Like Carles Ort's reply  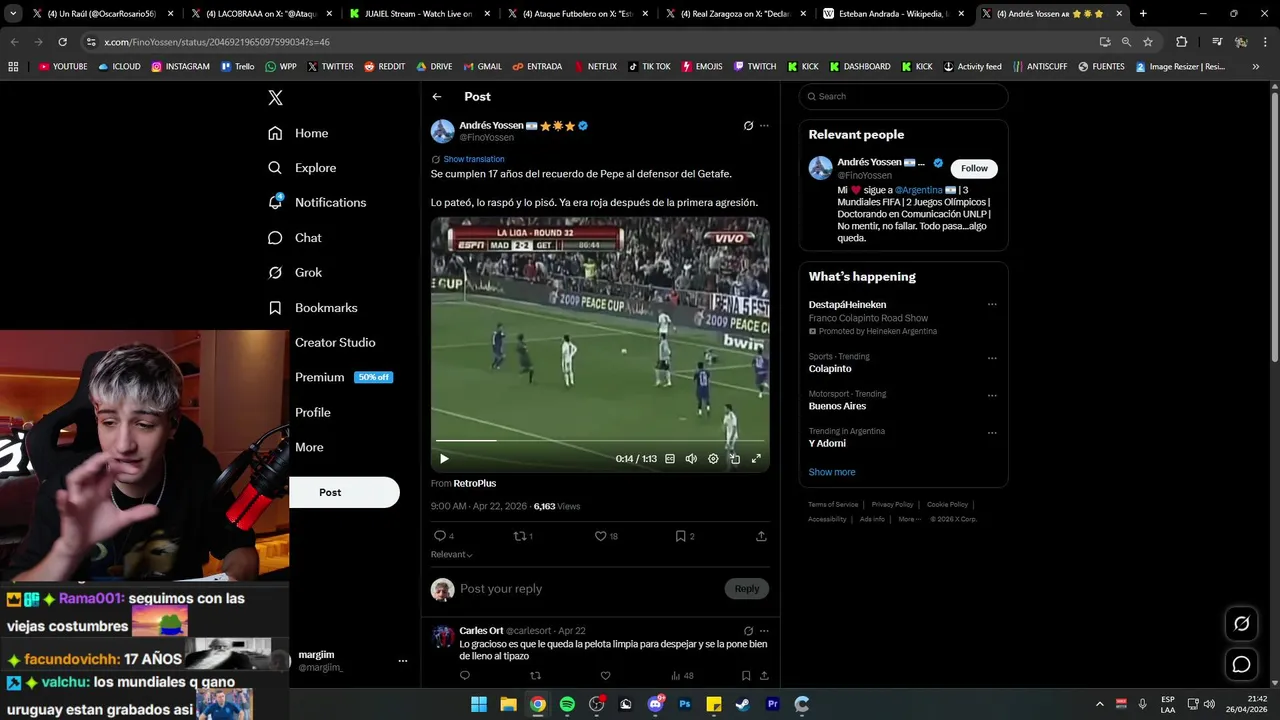click(x=605, y=676)
